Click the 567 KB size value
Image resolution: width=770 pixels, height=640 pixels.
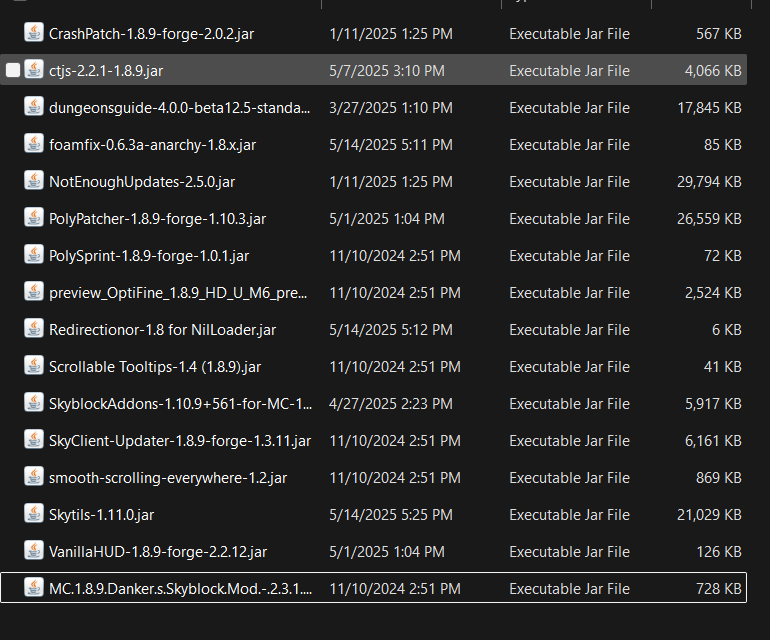718,34
